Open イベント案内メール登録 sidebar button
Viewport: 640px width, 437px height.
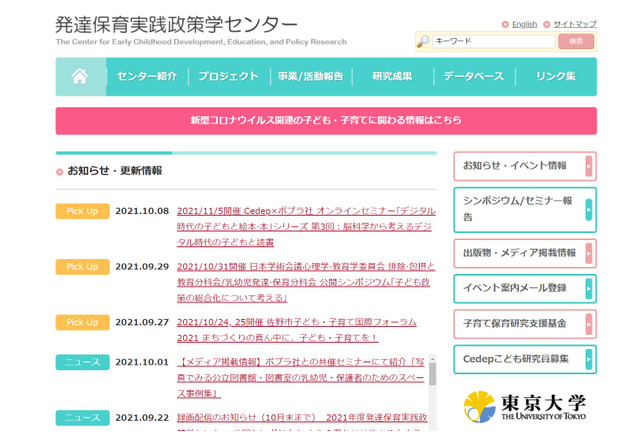pyautogui.click(x=525, y=288)
